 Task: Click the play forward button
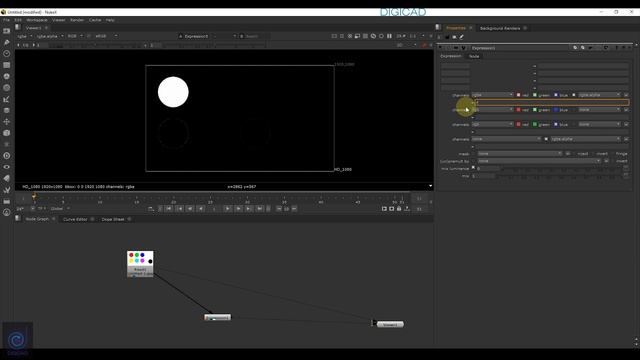pyautogui.click(x=228, y=209)
